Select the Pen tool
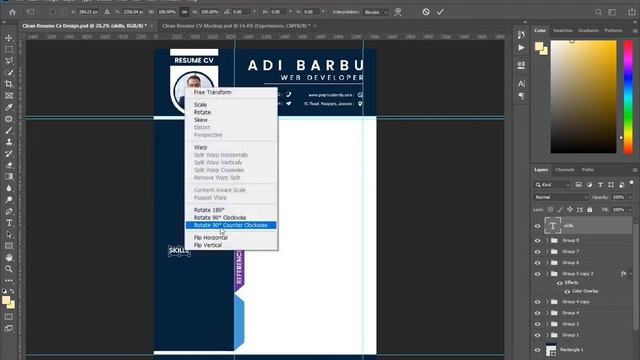This screenshot has height=360, width=640. (9, 211)
